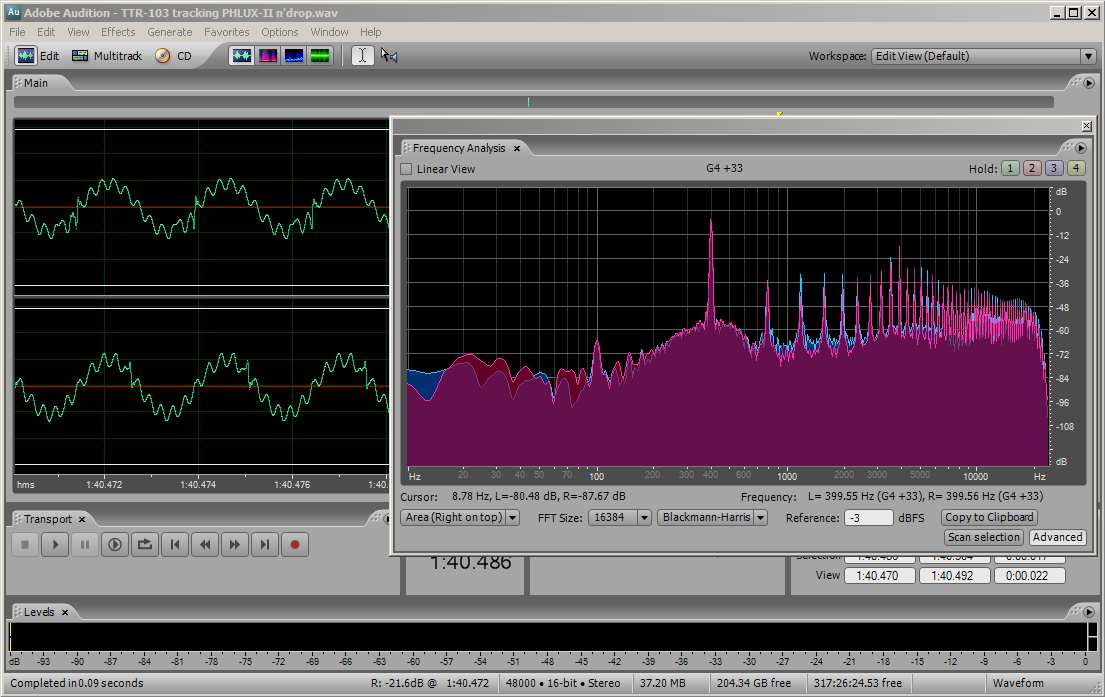Click View end time field 1:40.492
The height and width of the screenshot is (697, 1105).
954,576
